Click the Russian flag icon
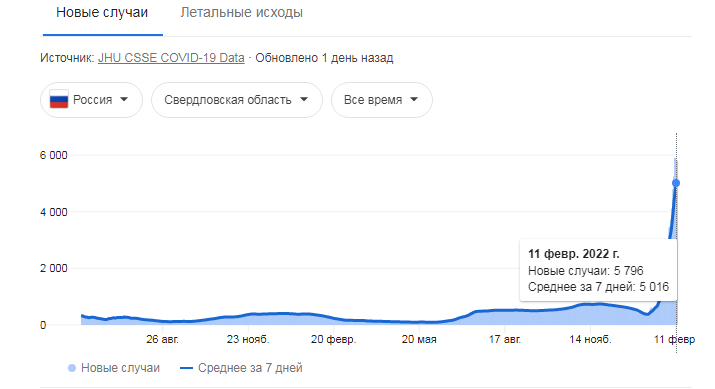This screenshot has height=389, width=715. [x=59, y=99]
